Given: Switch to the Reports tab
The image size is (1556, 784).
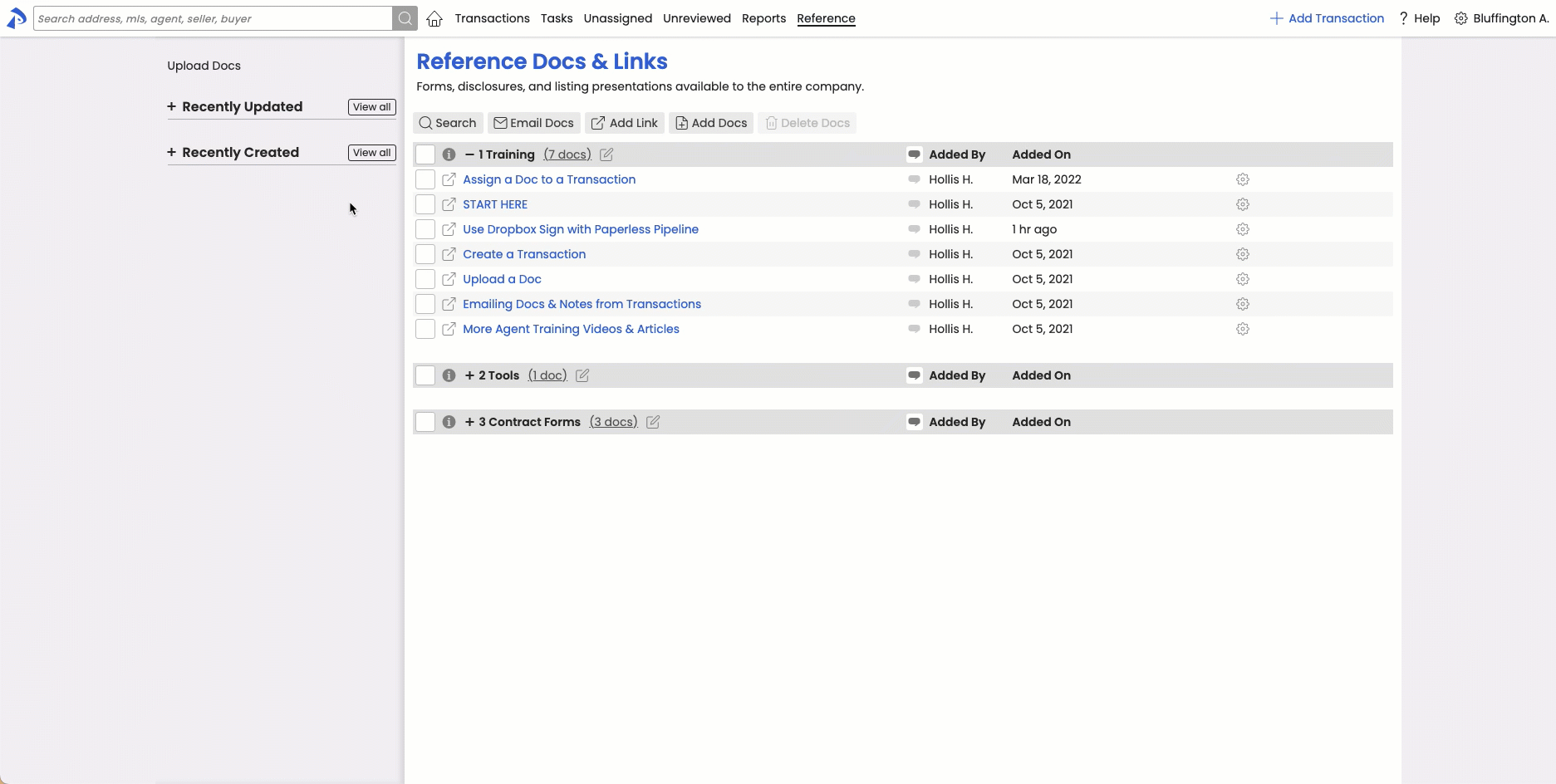Looking at the screenshot, I should 763,18.
